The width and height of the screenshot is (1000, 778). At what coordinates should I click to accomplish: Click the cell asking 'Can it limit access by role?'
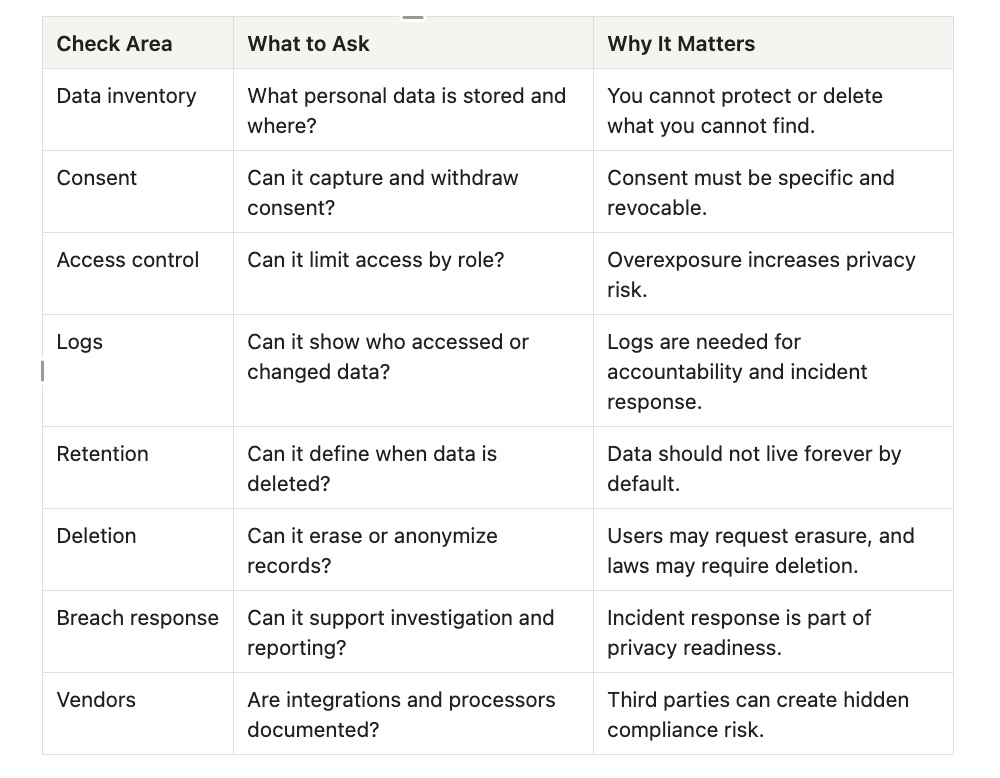pos(413,274)
